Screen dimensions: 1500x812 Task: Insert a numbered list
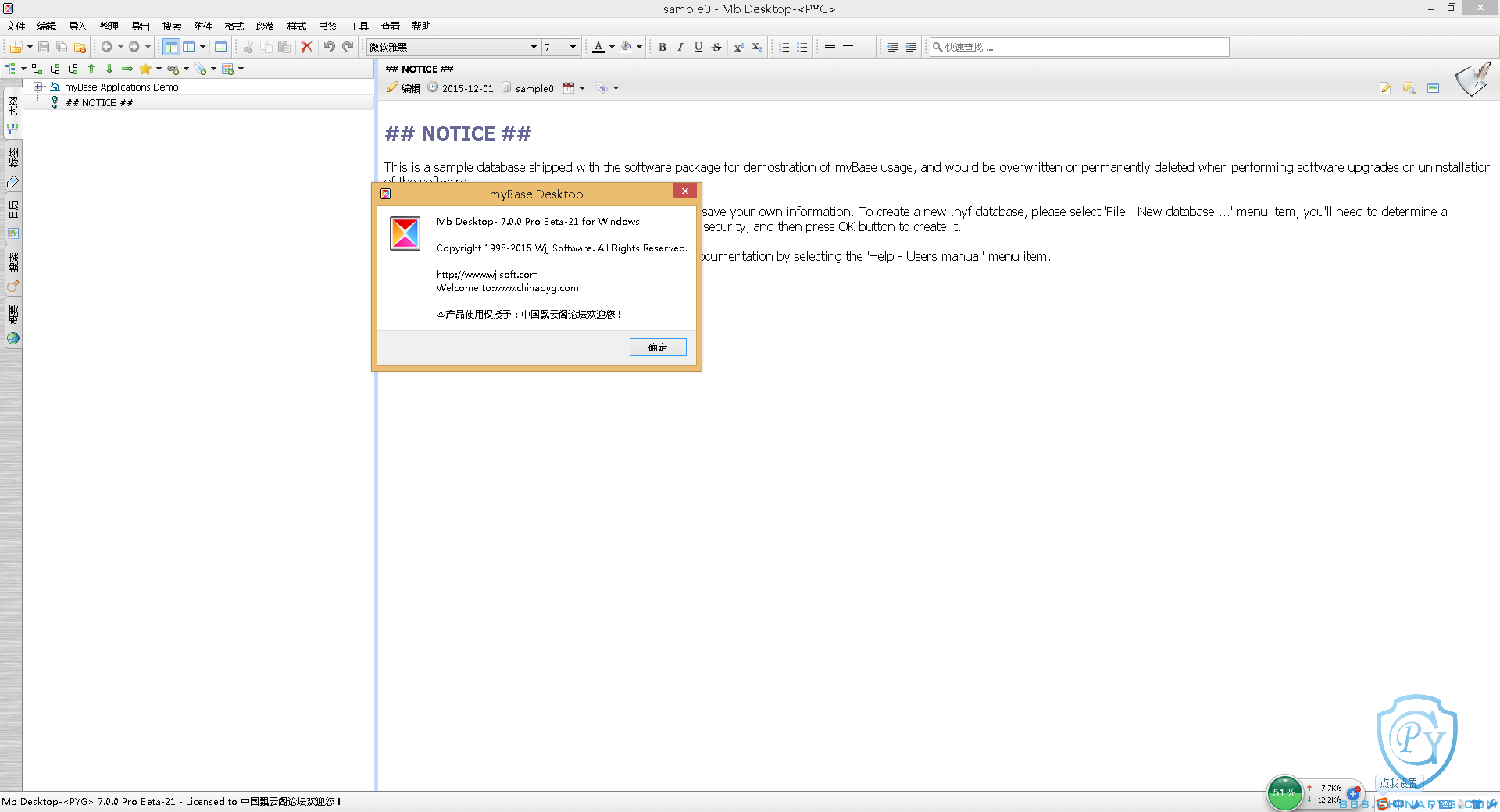[784, 47]
